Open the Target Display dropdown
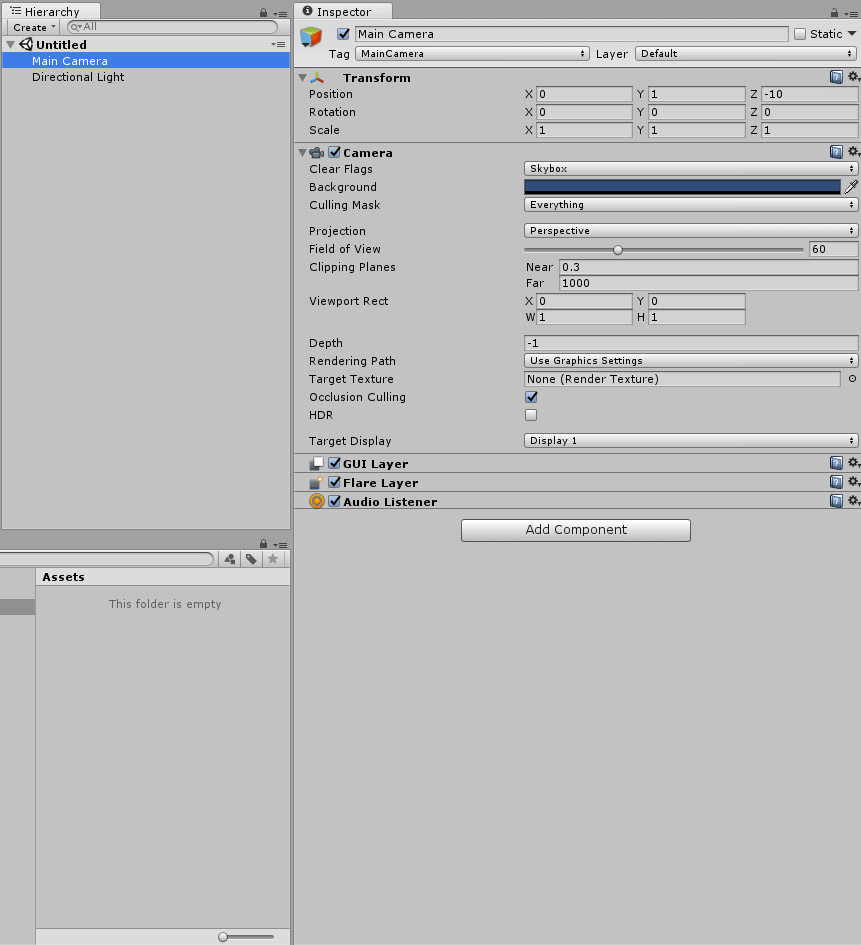The width and height of the screenshot is (861, 945). click(x=691, y=441)
